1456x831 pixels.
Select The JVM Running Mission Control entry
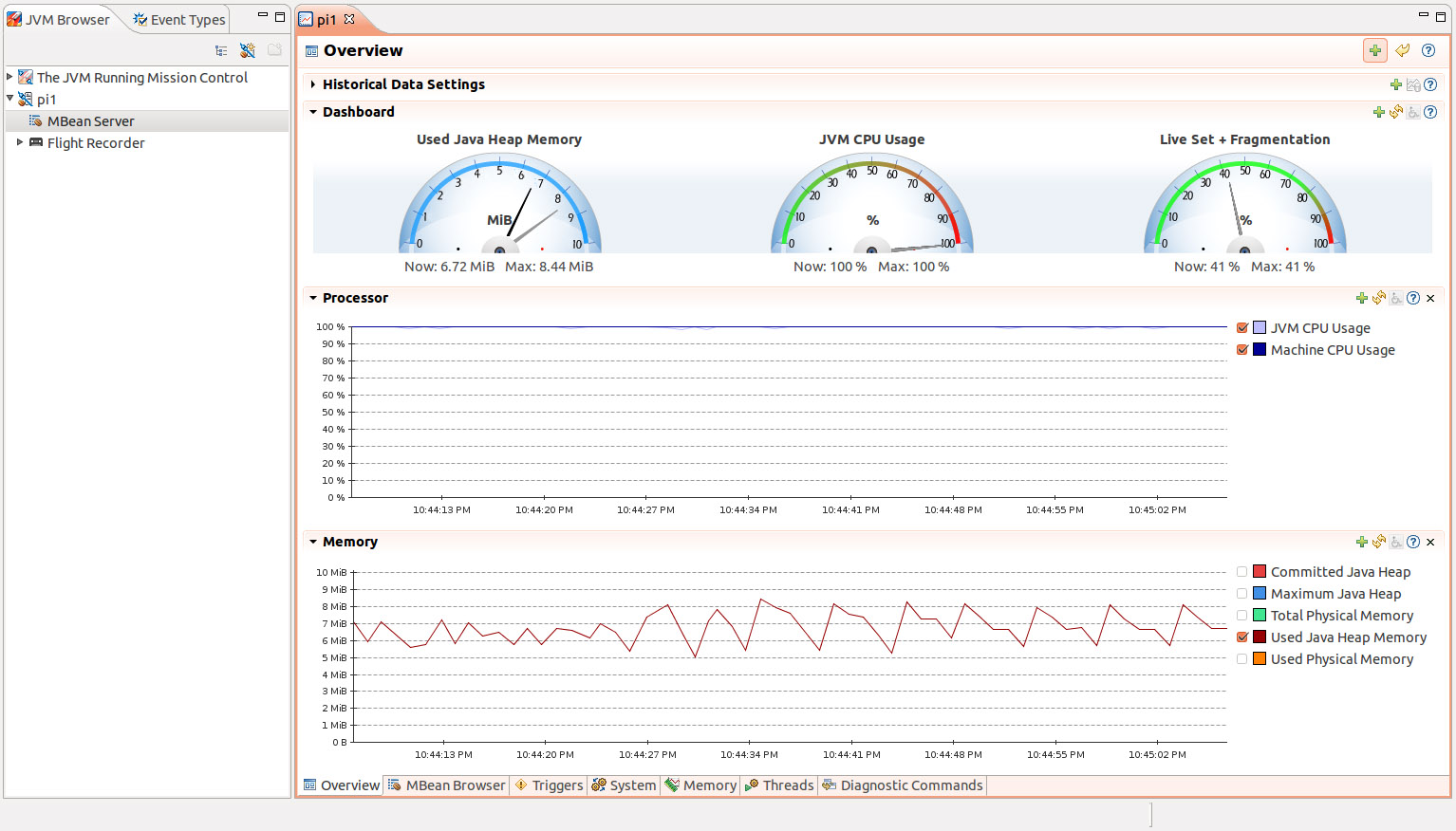pos(142,78)
